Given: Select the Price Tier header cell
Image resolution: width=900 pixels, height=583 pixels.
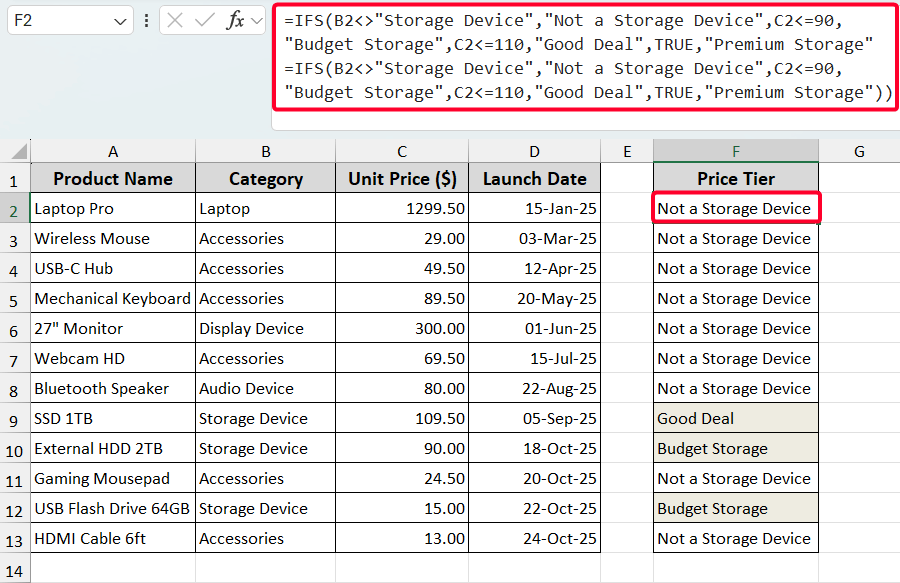Looking at the screenshot, I should point(735,178).
